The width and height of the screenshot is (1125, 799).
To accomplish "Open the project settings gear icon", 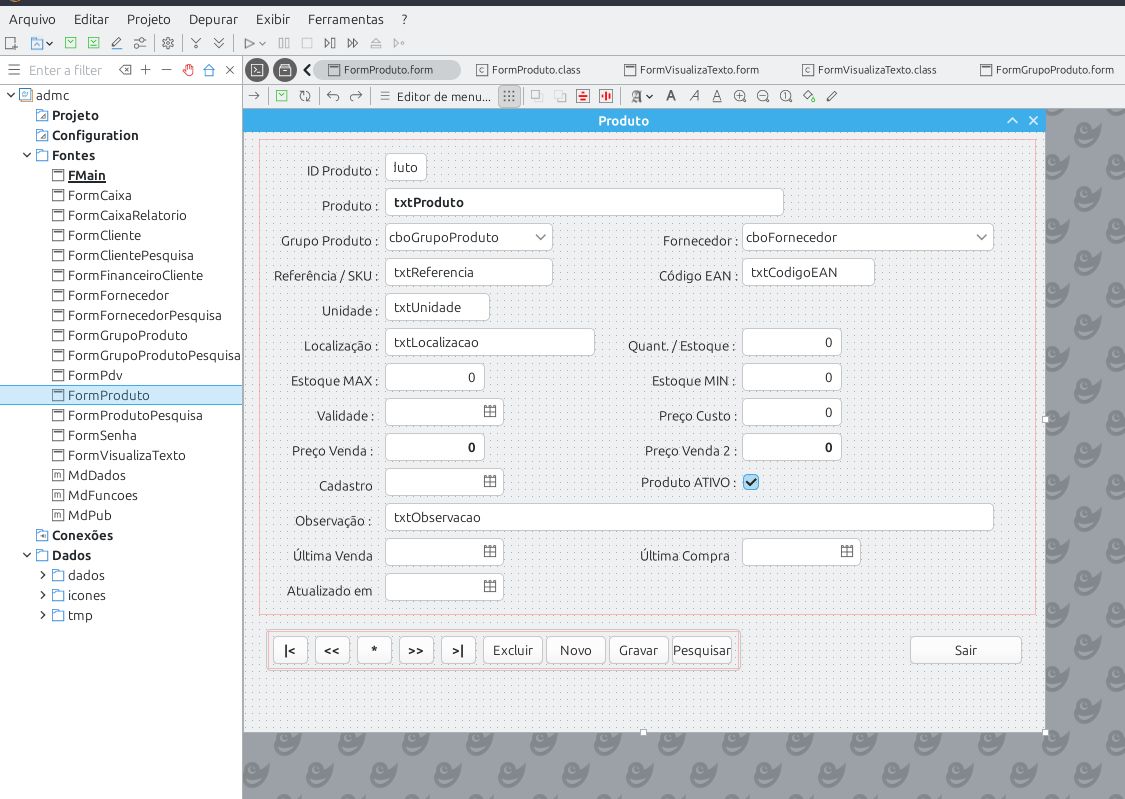I will 168,43.
